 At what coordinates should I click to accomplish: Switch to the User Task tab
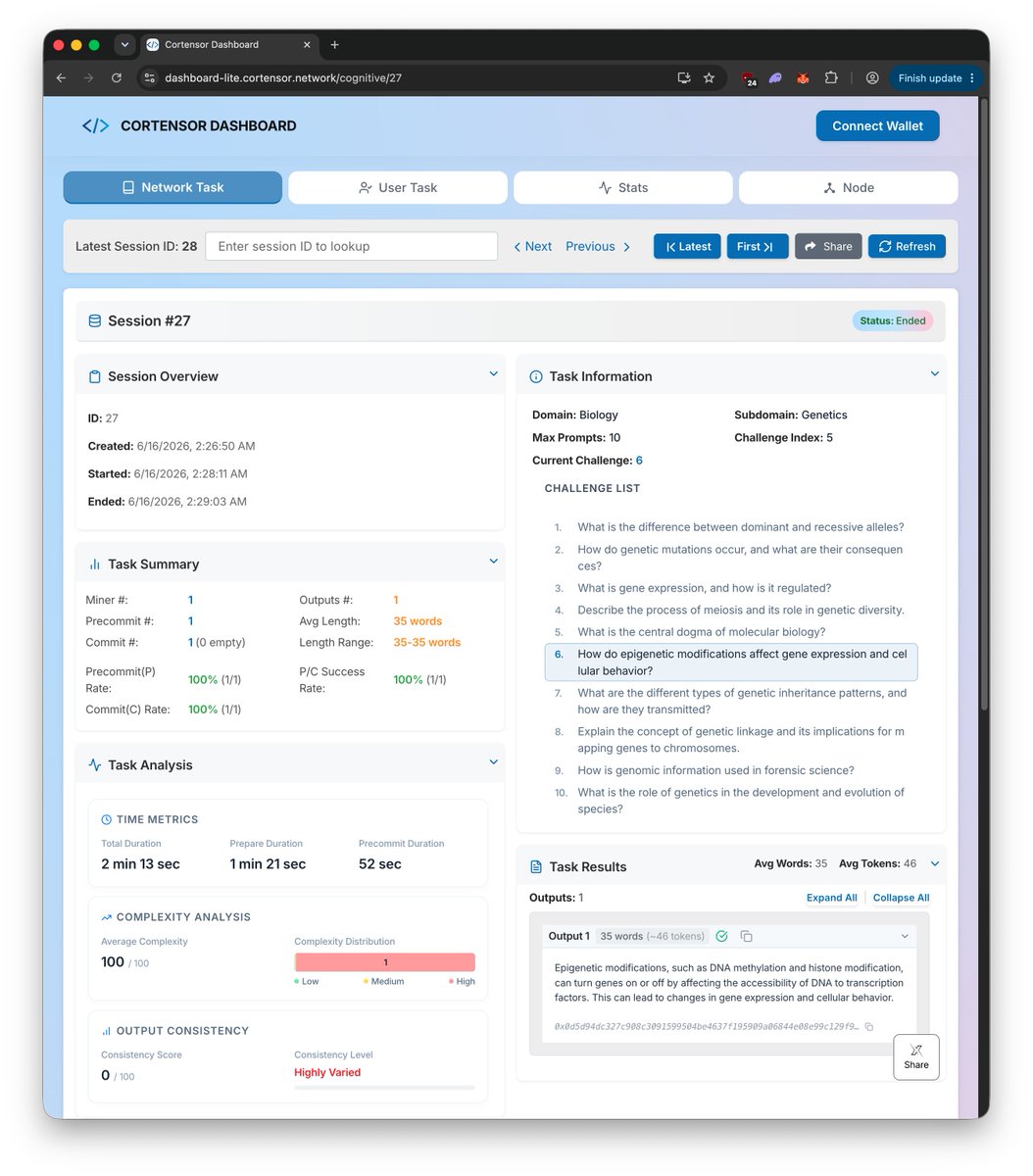[398, 187]
